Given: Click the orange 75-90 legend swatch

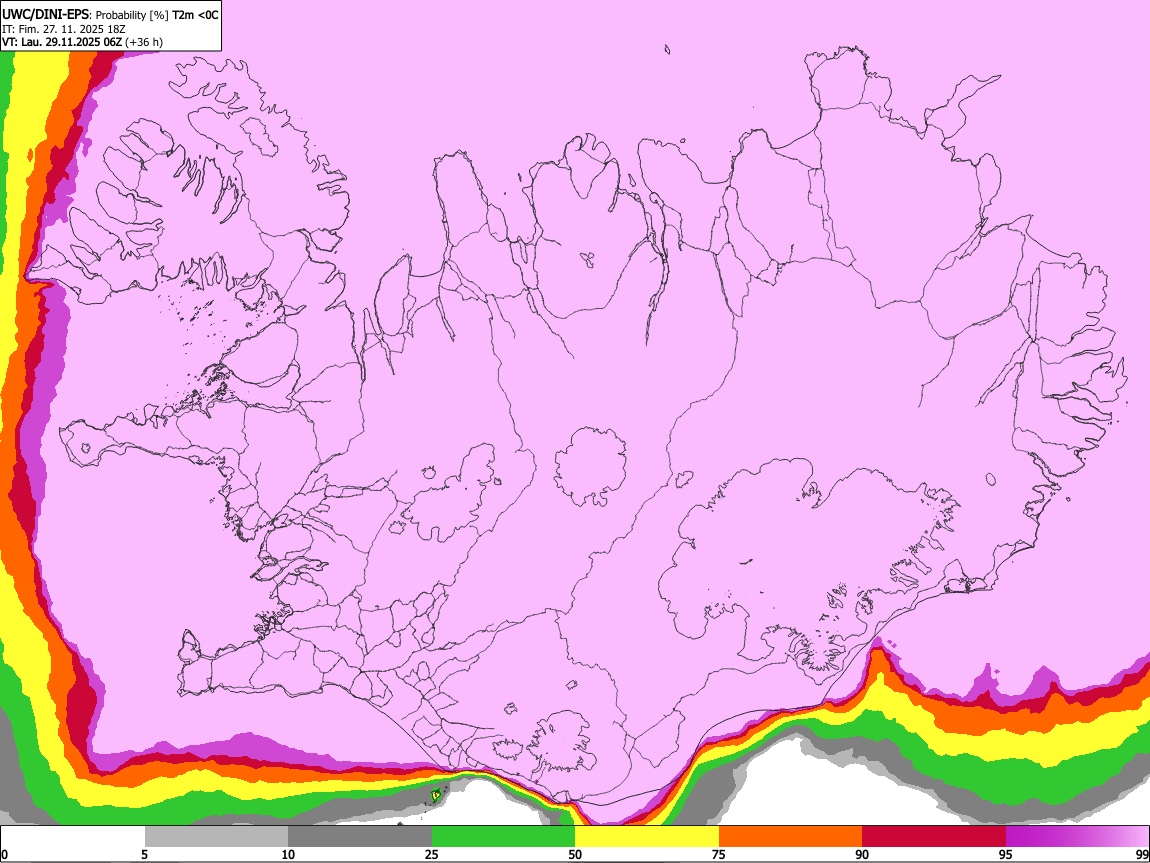Looking at the screenshot, I should 790,836.
